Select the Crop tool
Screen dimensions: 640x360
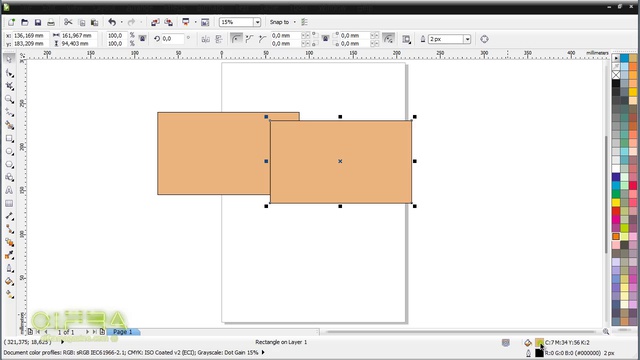[x=9, y=86]
